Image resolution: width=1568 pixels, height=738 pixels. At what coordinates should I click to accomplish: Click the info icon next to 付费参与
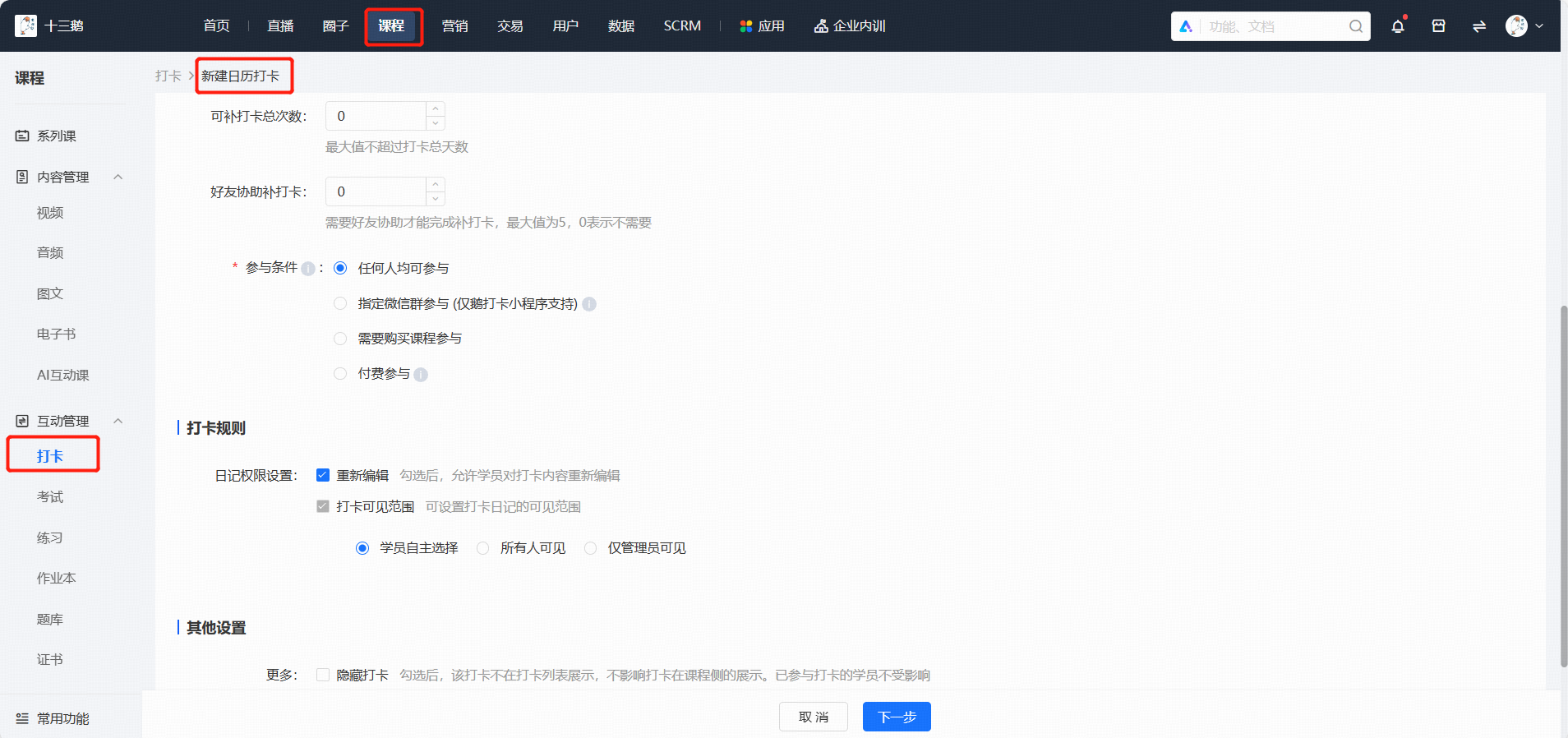click(x=421, y=375)
